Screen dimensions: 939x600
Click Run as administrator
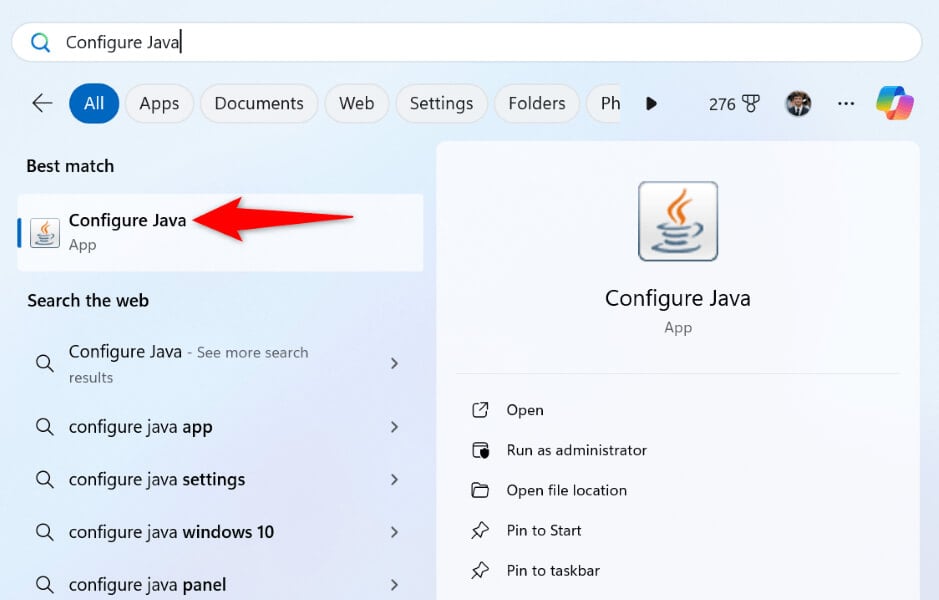click(x=576, y=450)
